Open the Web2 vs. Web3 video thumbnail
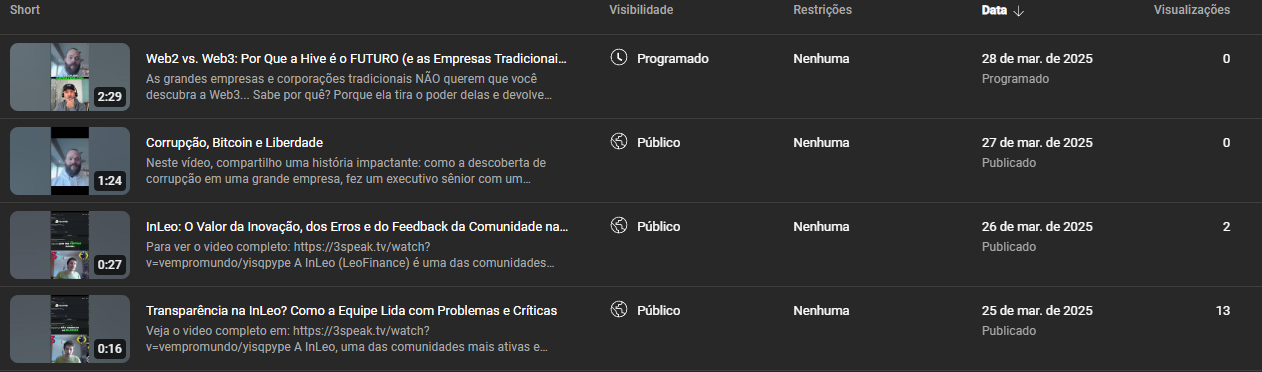Screen dimensions: 1262x372 [70, 77]
